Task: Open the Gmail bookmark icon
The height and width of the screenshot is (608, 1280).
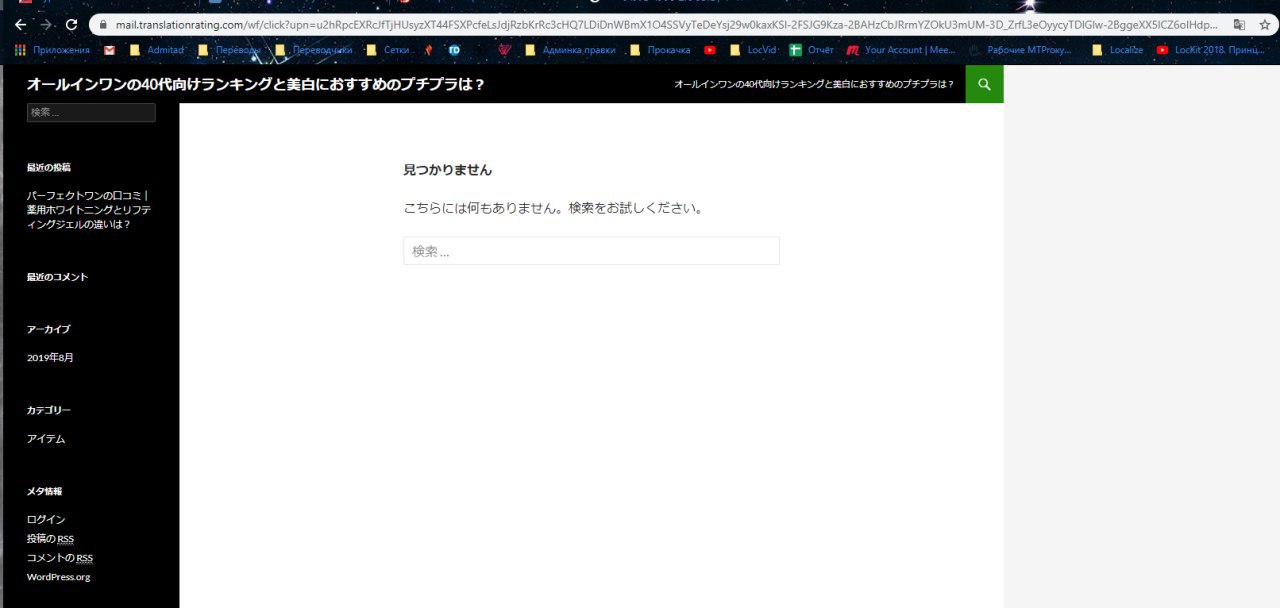Action: click(x=109, y=49)
